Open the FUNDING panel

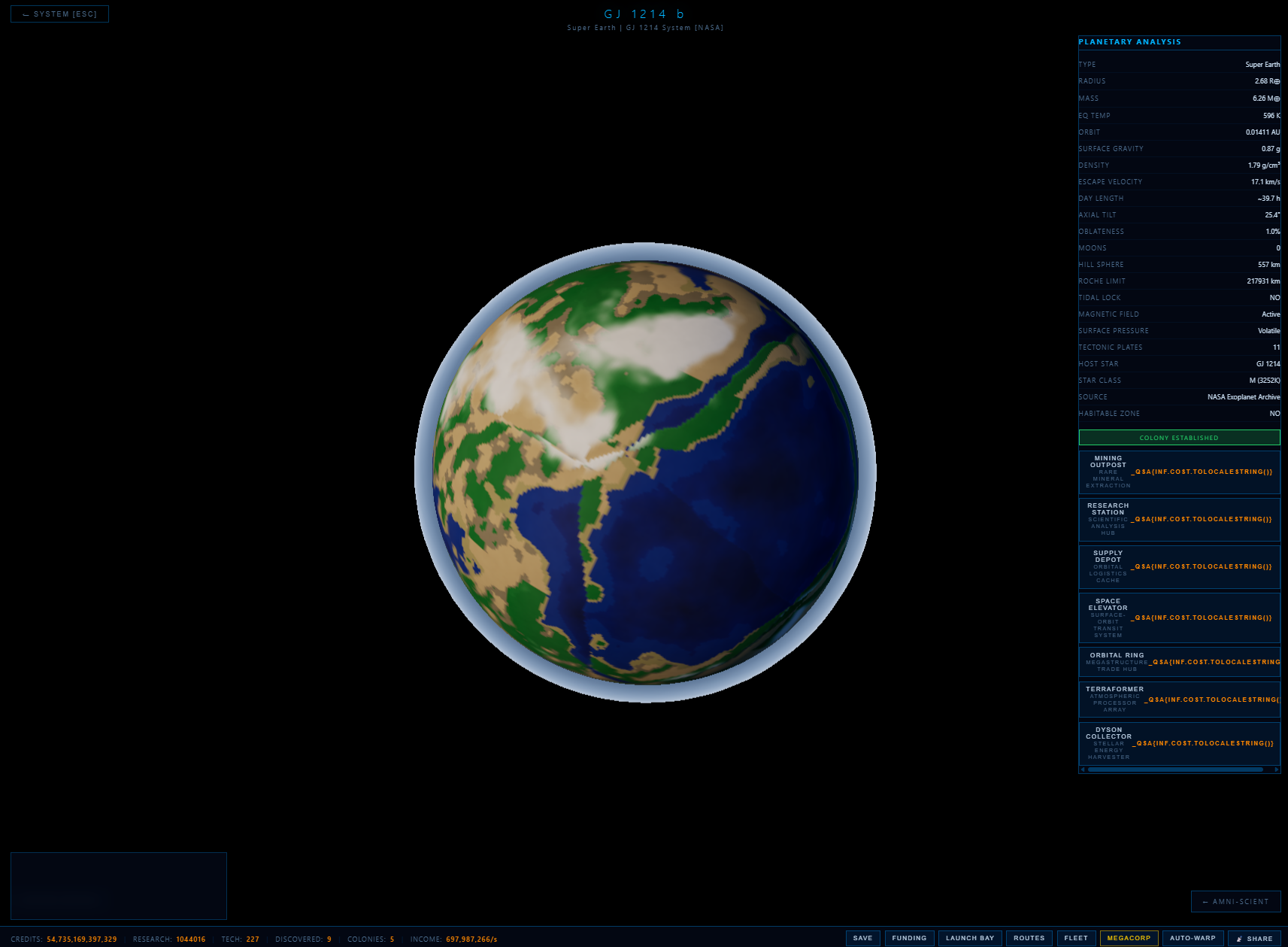(x=910, y=938)
